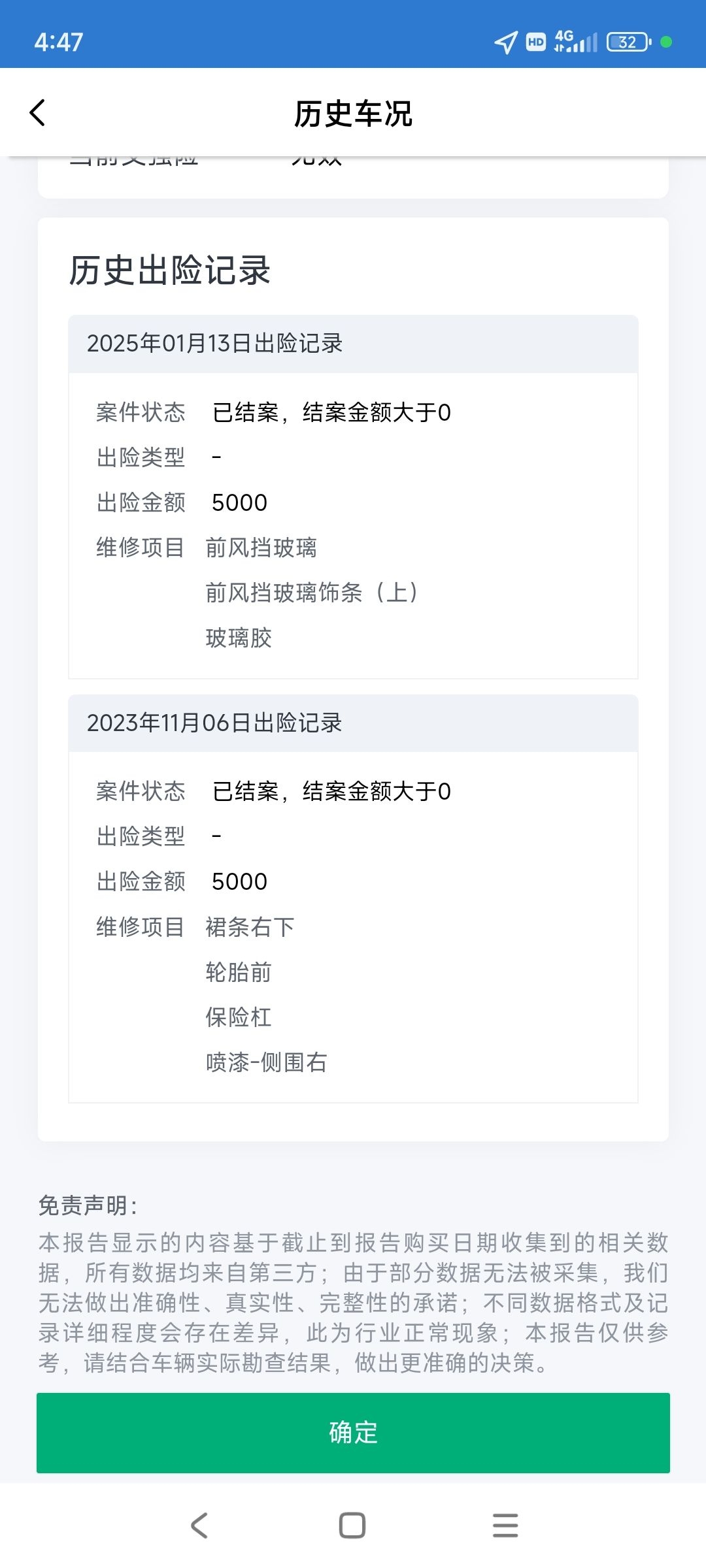
Task: Tap the 历史车况 page title
Action: click(x=353, y=114)
